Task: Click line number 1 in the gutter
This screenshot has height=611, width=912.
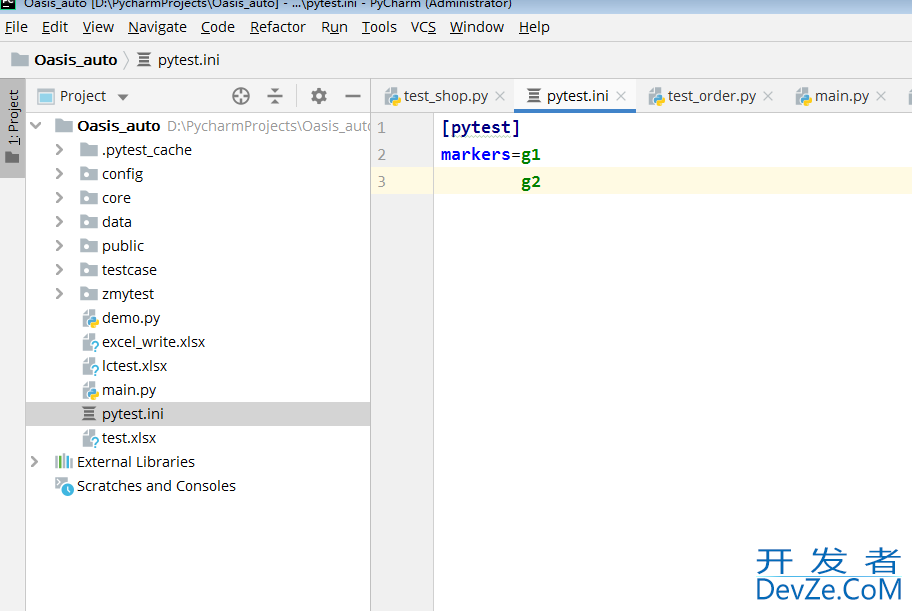Action: tap(382, 127)
